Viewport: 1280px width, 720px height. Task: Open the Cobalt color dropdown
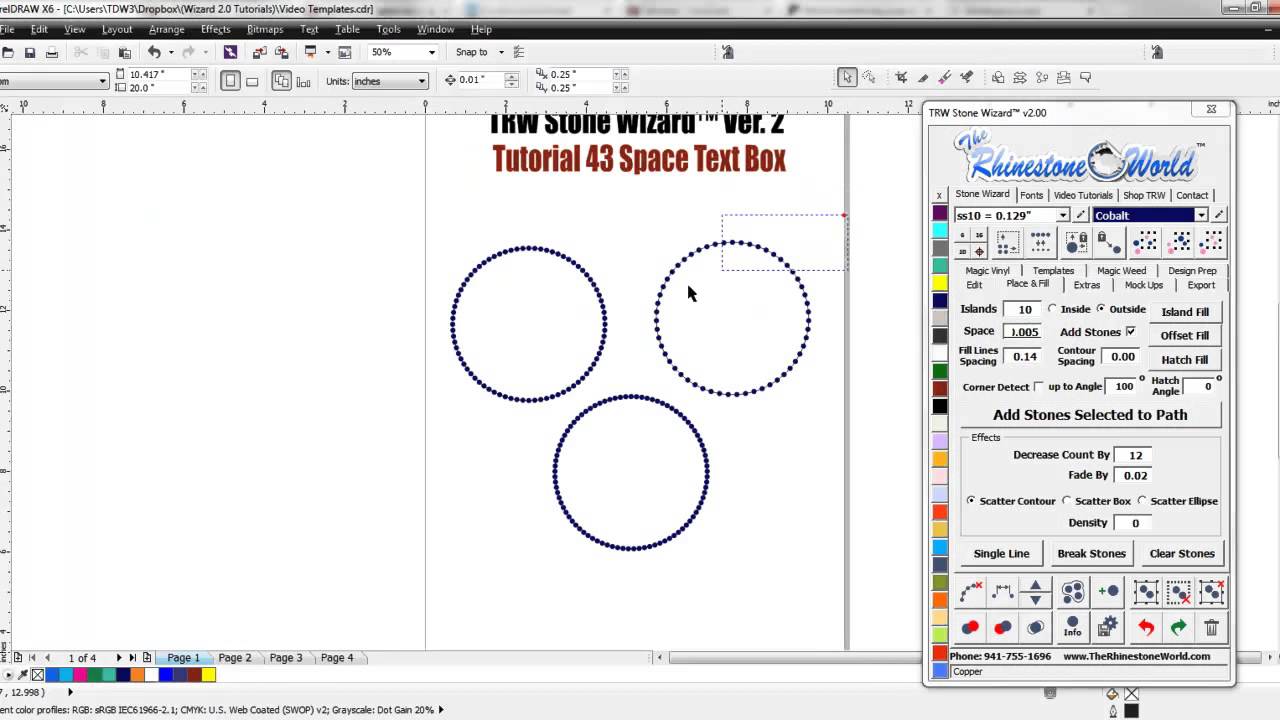tap(1201, 215)
